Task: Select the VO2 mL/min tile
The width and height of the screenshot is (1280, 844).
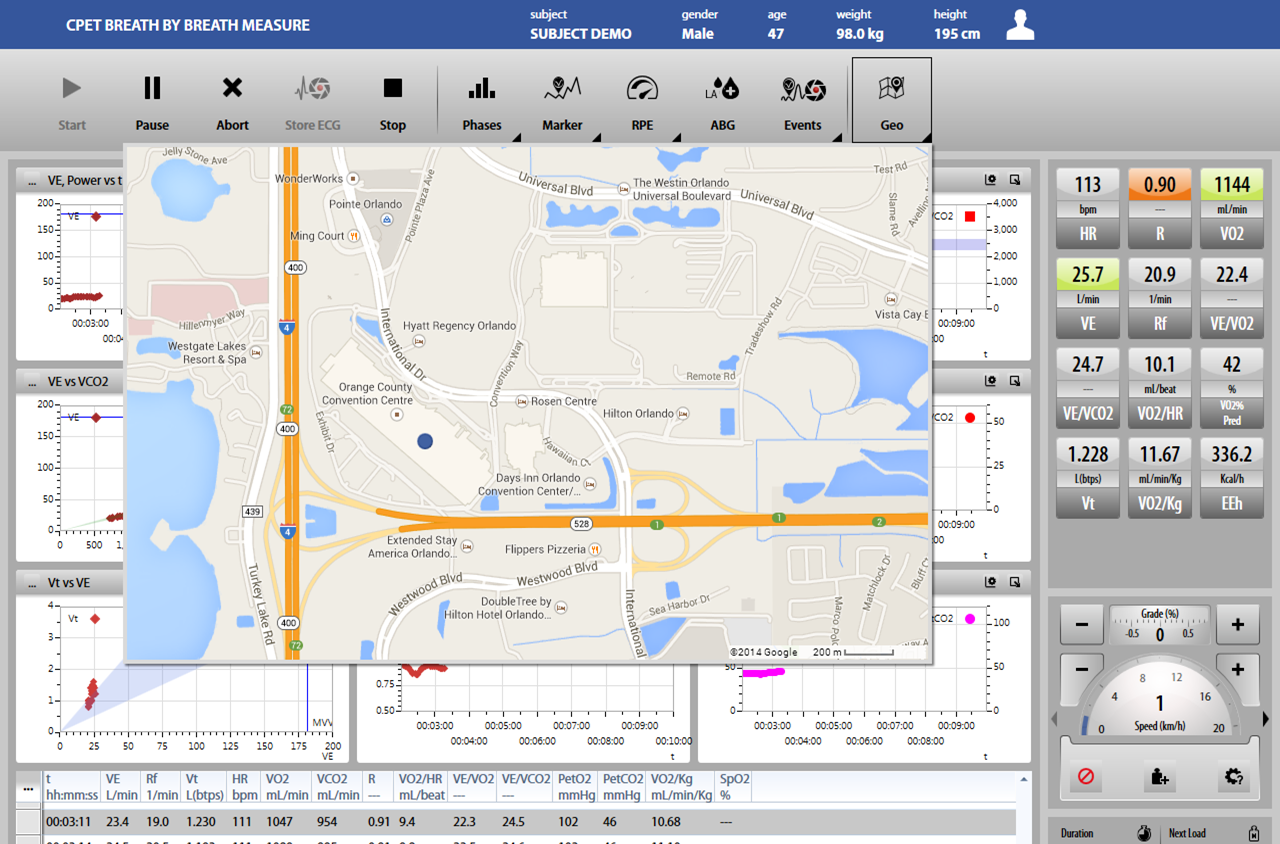Action: [x=1232, y=208]
